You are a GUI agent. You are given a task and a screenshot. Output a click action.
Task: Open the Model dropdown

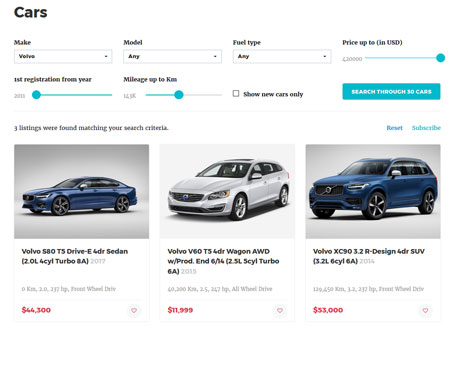tap(172, 56)
